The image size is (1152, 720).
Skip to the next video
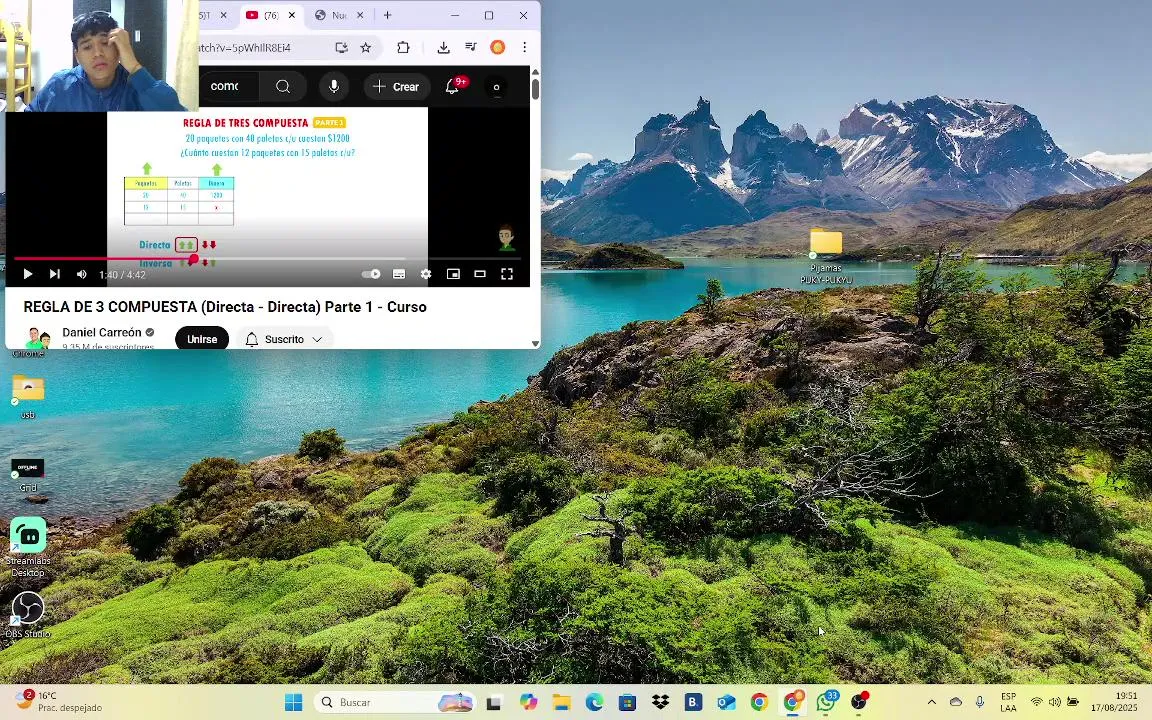click(54, 274)
